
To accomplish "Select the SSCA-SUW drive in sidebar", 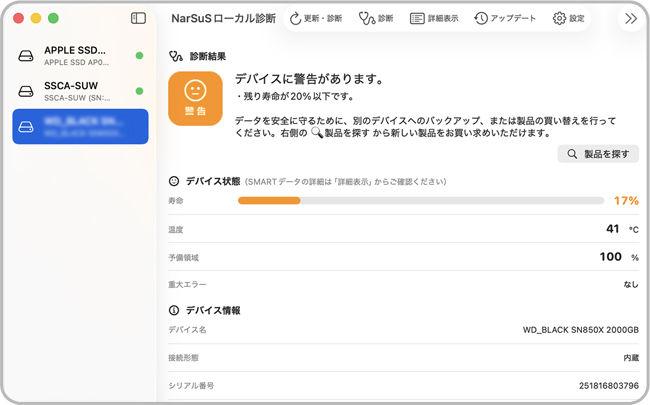I will (80, 91).
